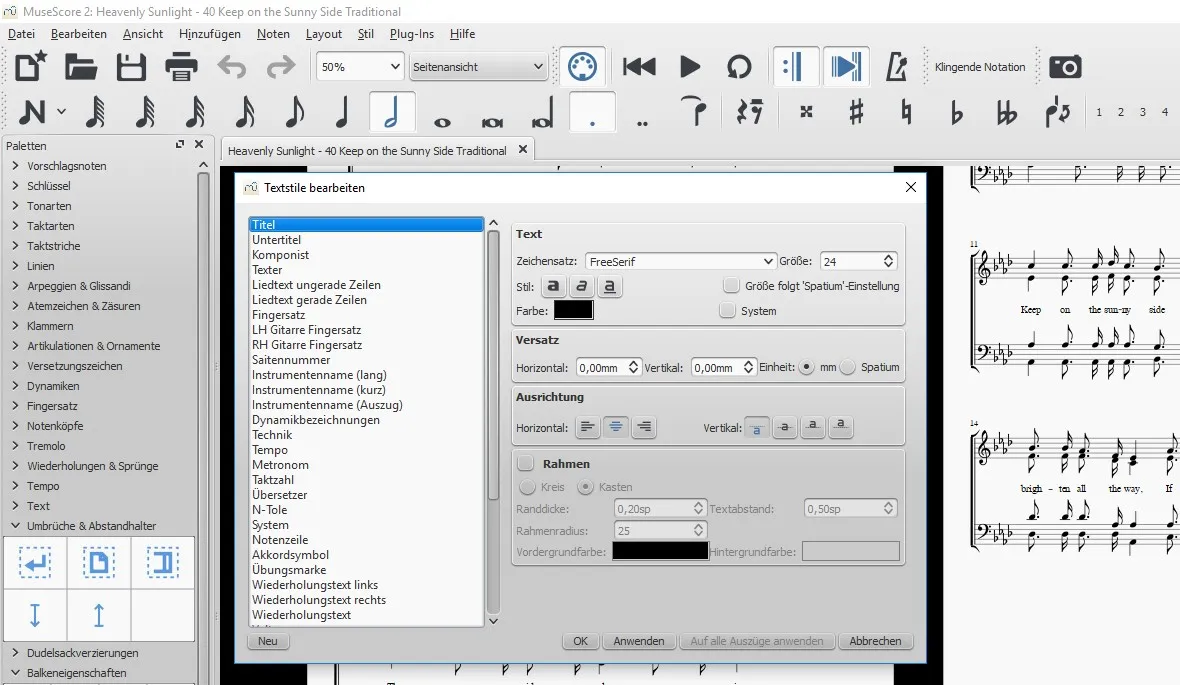Flip note direction icon

point(1057,112)
